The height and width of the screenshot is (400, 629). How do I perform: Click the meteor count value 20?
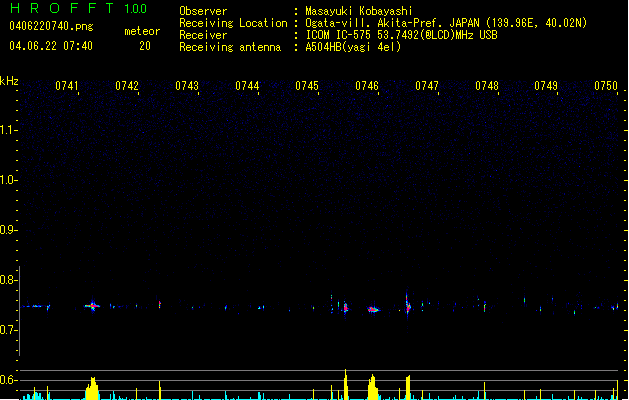point(145,46)
